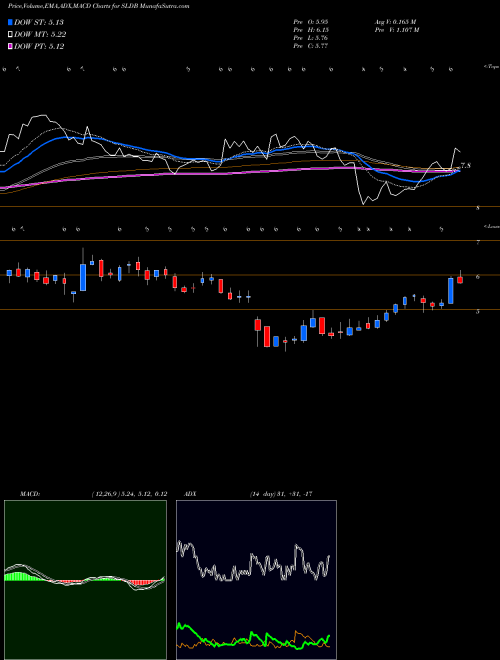The width and height of the screenshot is (500, 660).
Task: Click the '7' price axis label
Action: [478, 243]
